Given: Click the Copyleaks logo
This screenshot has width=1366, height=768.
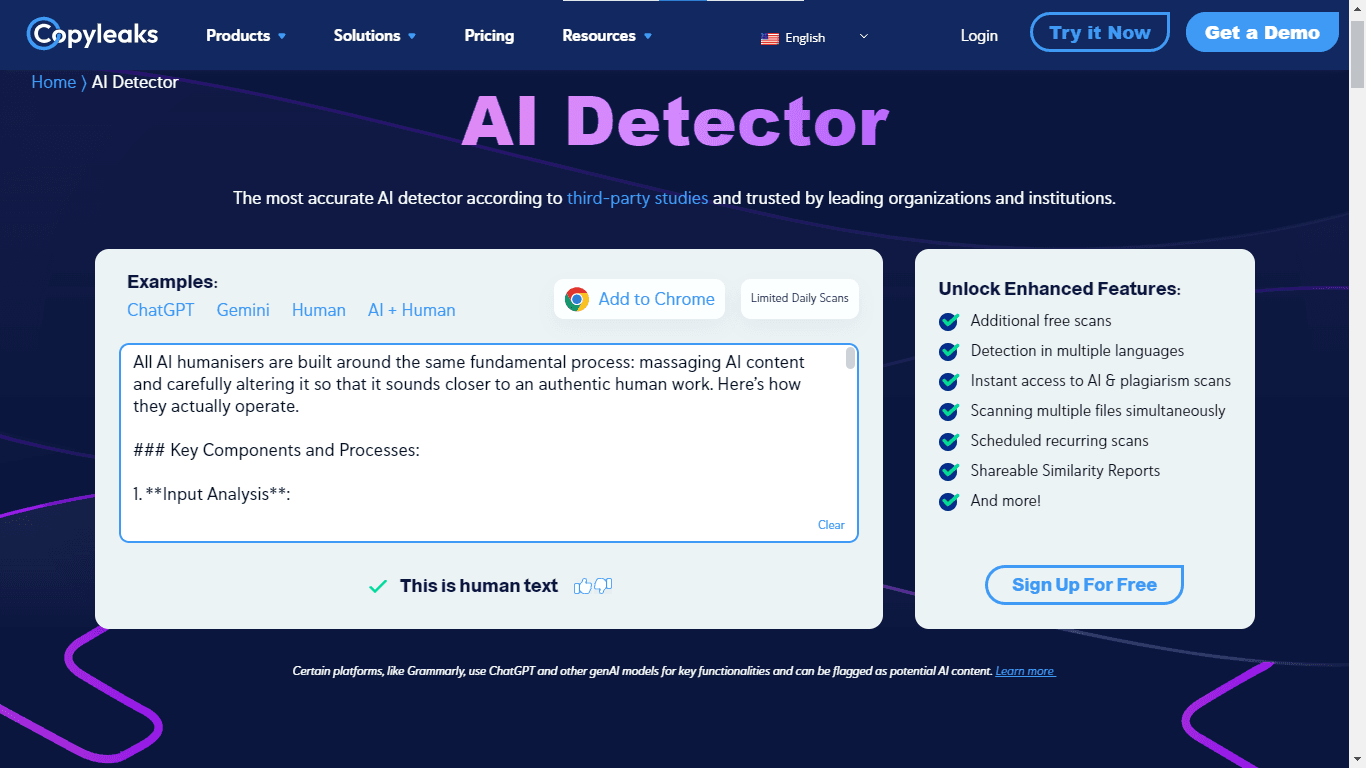Looking at the screenshot, I should point(92,34).
